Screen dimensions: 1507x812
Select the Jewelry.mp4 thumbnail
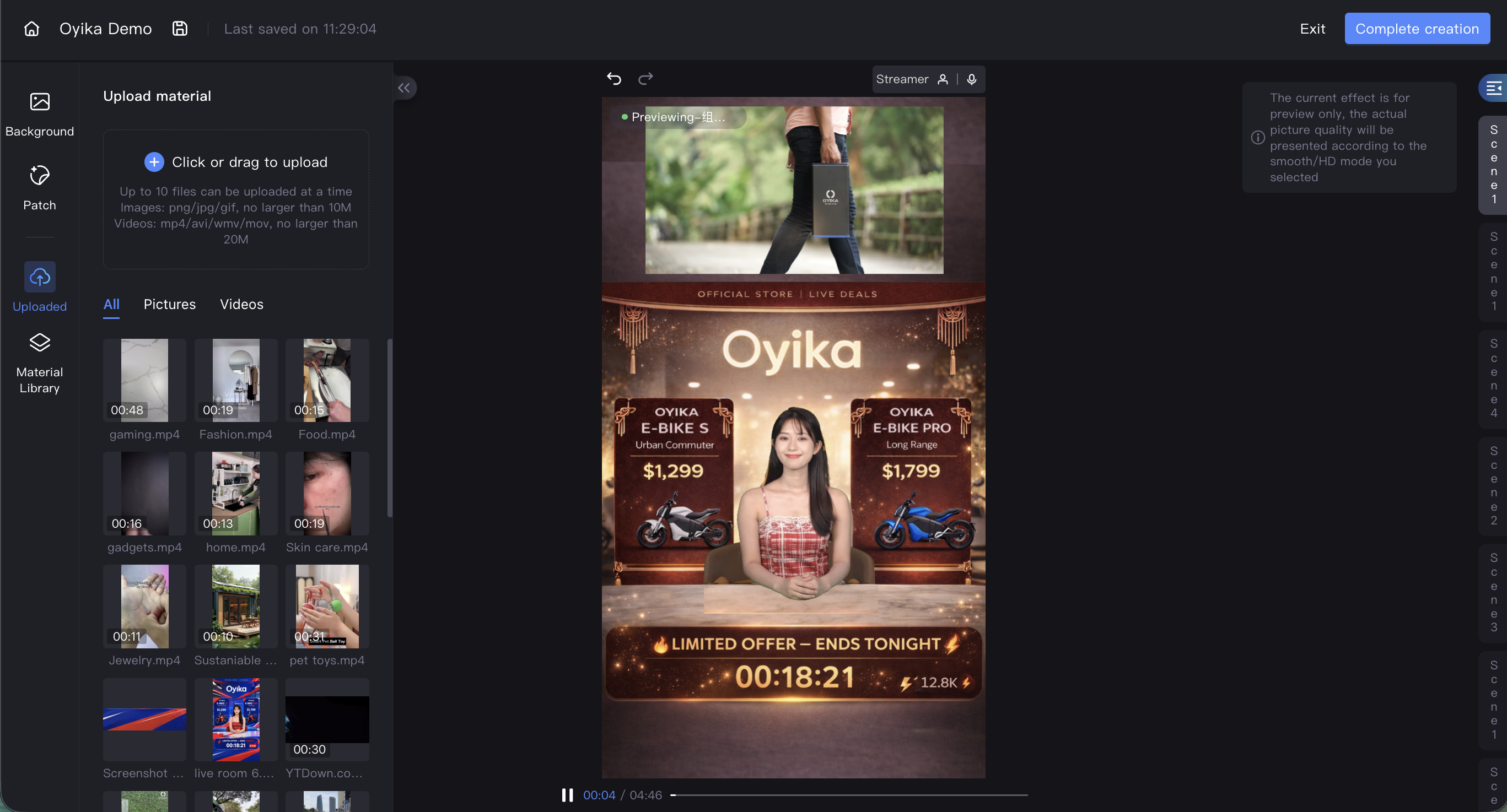click(144, 606)
